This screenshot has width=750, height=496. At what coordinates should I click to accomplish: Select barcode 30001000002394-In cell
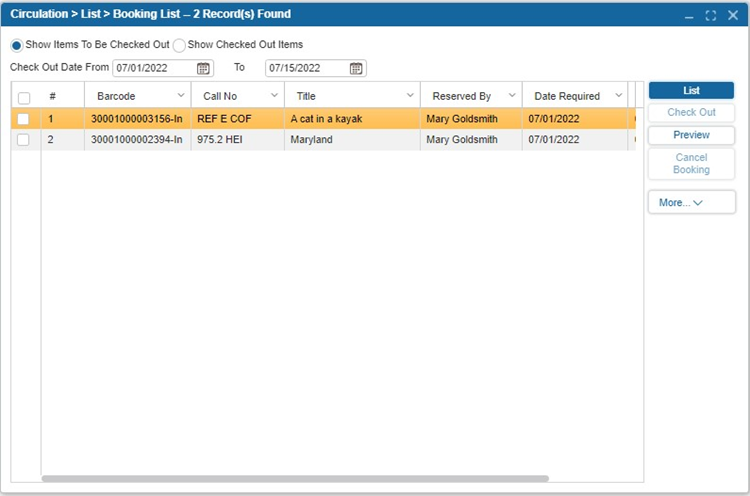point(137,140)
